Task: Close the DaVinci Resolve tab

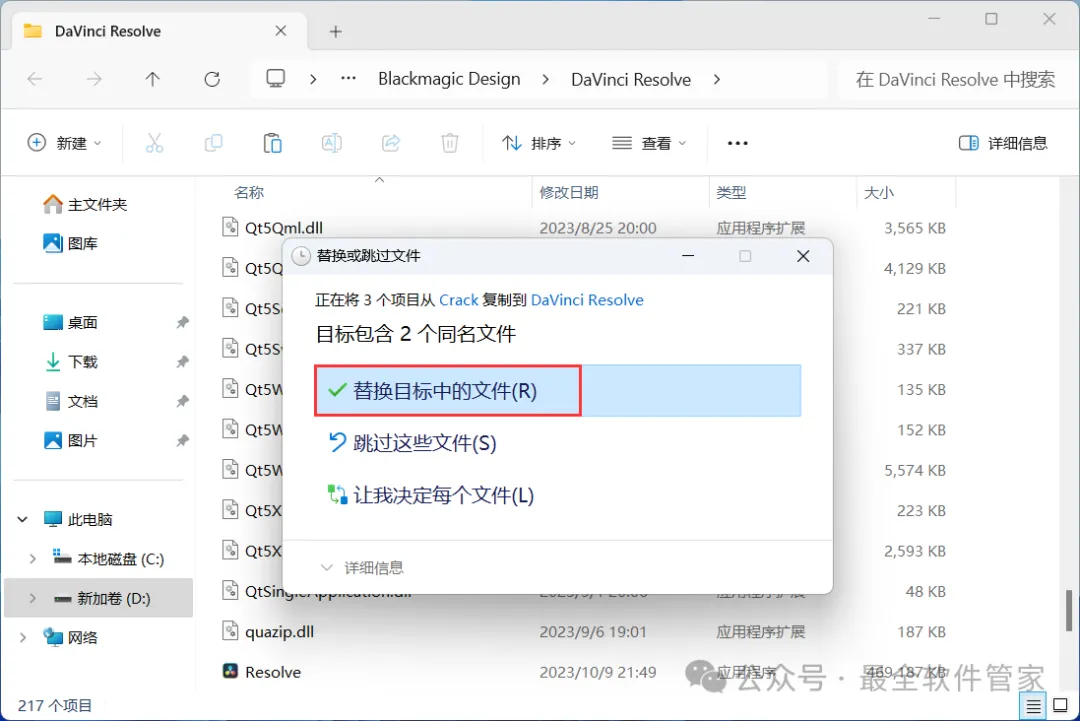Action: 280,31
